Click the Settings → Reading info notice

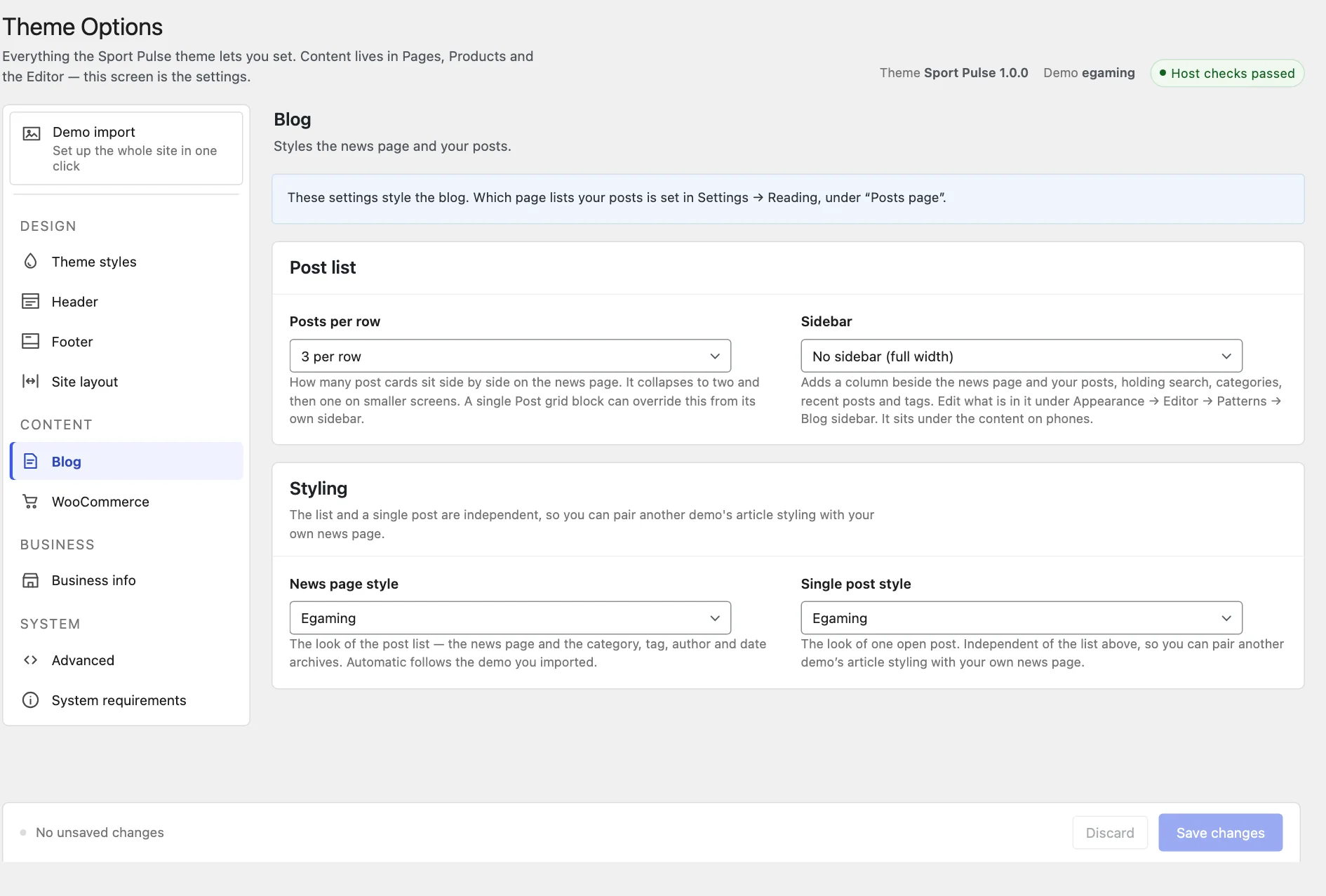[788, 199]
